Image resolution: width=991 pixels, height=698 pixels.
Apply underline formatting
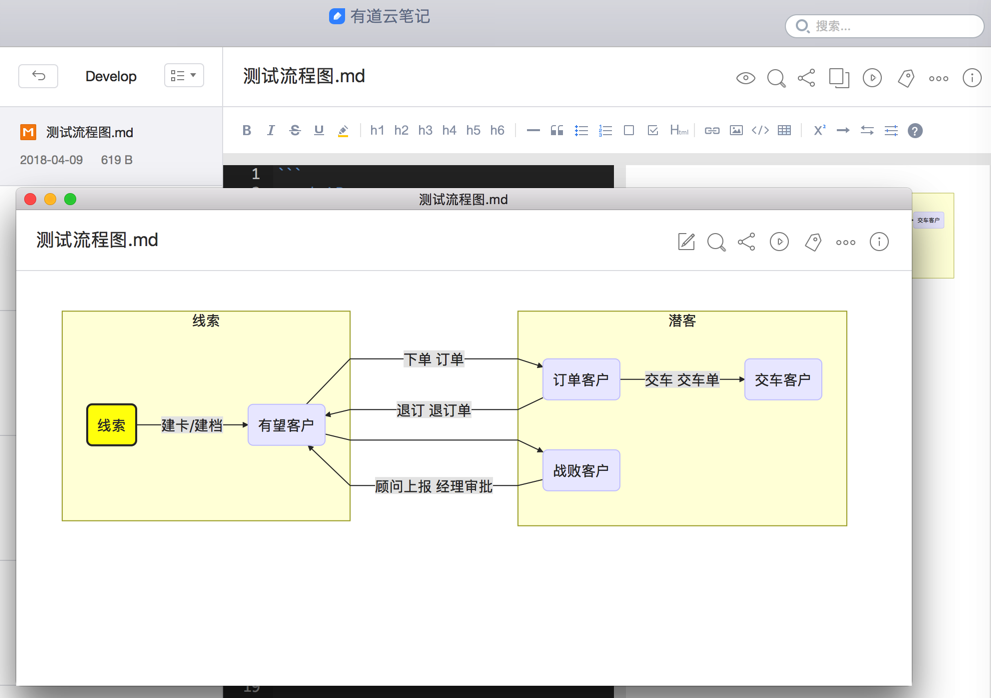pyautogui.click(x=319, y=130)
